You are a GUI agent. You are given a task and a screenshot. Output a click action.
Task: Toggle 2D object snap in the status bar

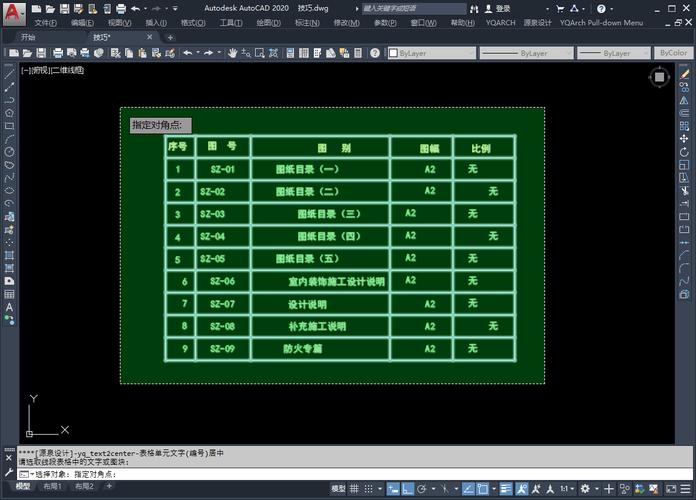[482, 489]
